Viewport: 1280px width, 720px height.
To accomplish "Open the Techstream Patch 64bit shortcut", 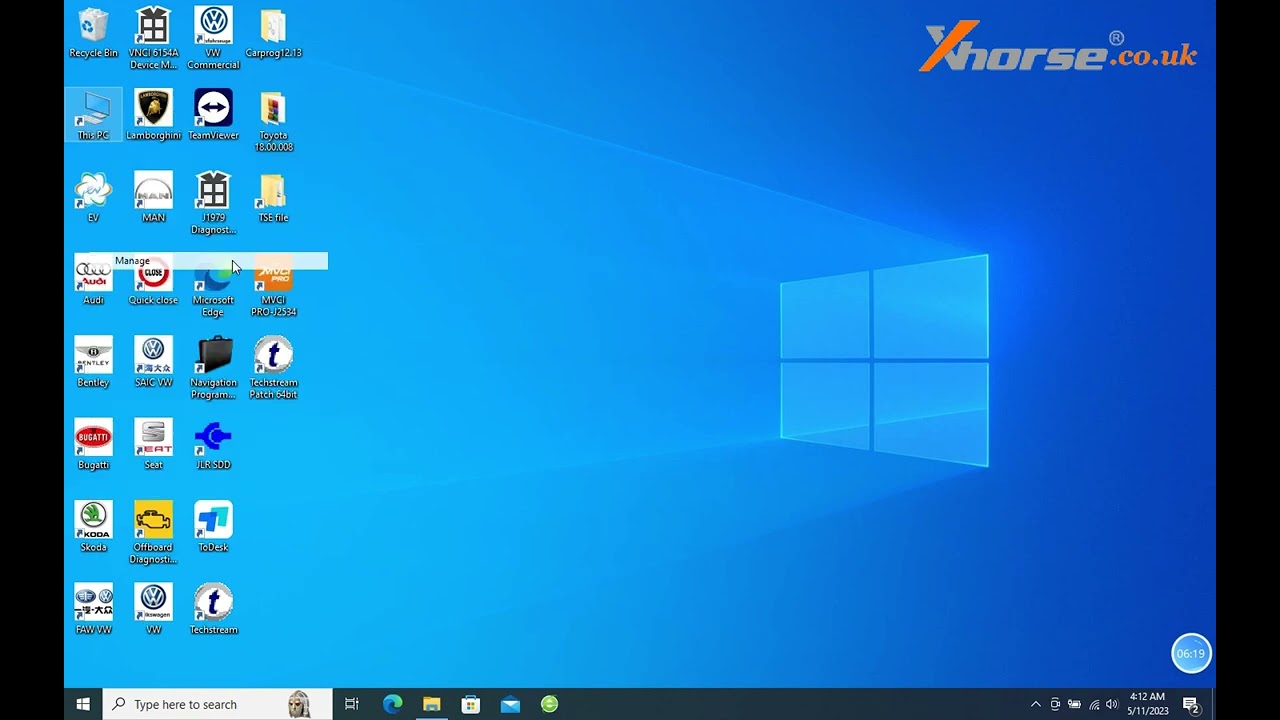I will (x=273, y=369).
